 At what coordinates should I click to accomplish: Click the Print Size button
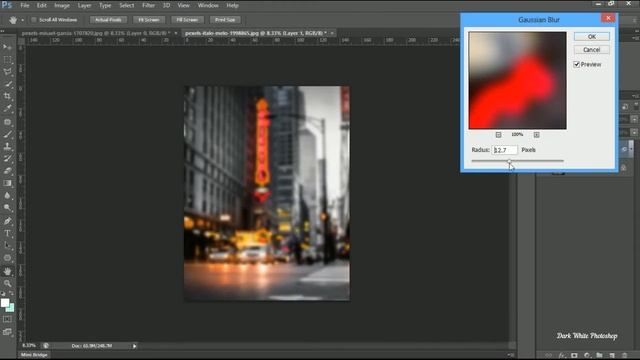point(225,20)
